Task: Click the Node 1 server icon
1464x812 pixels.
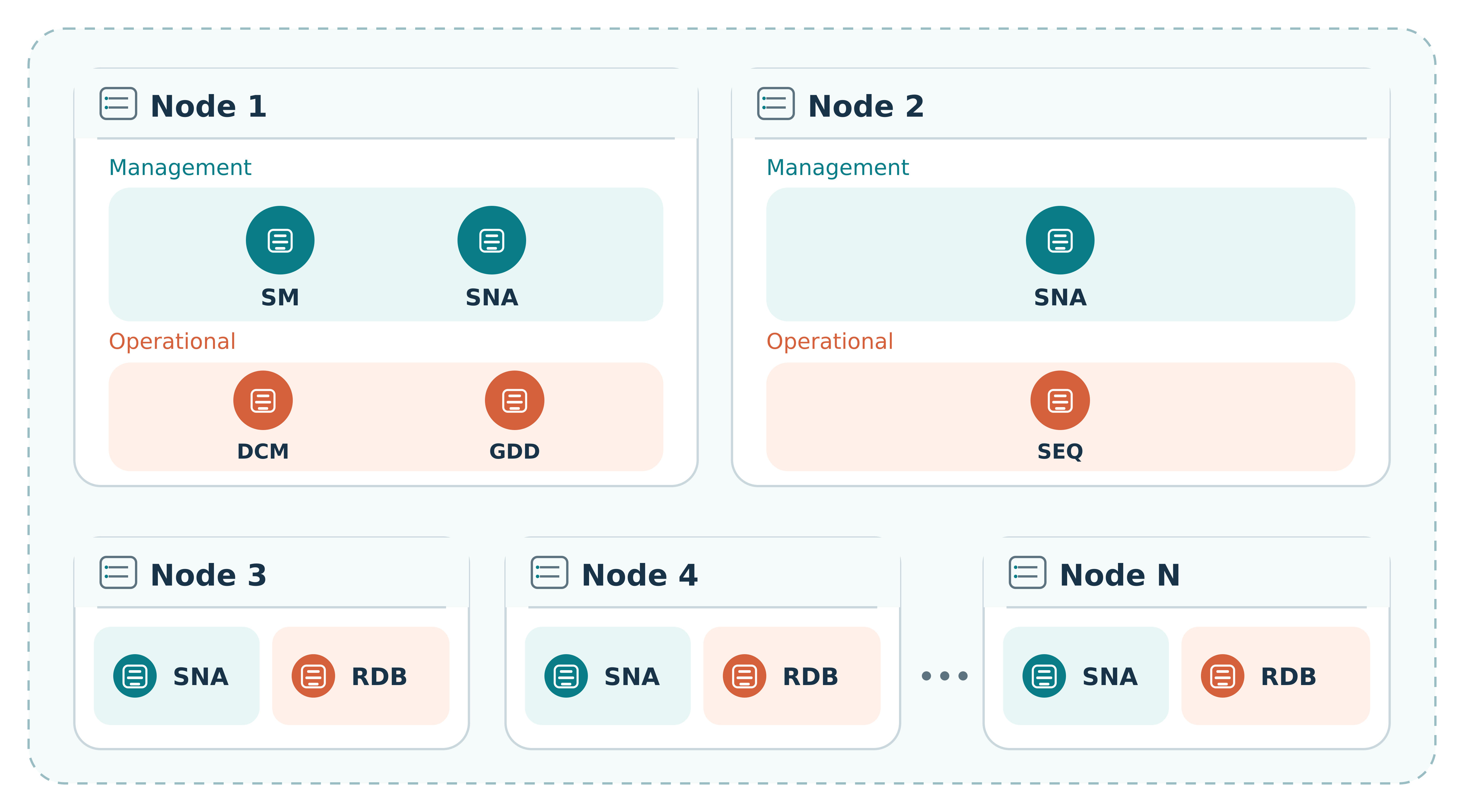Action: (x=118, y=104)
